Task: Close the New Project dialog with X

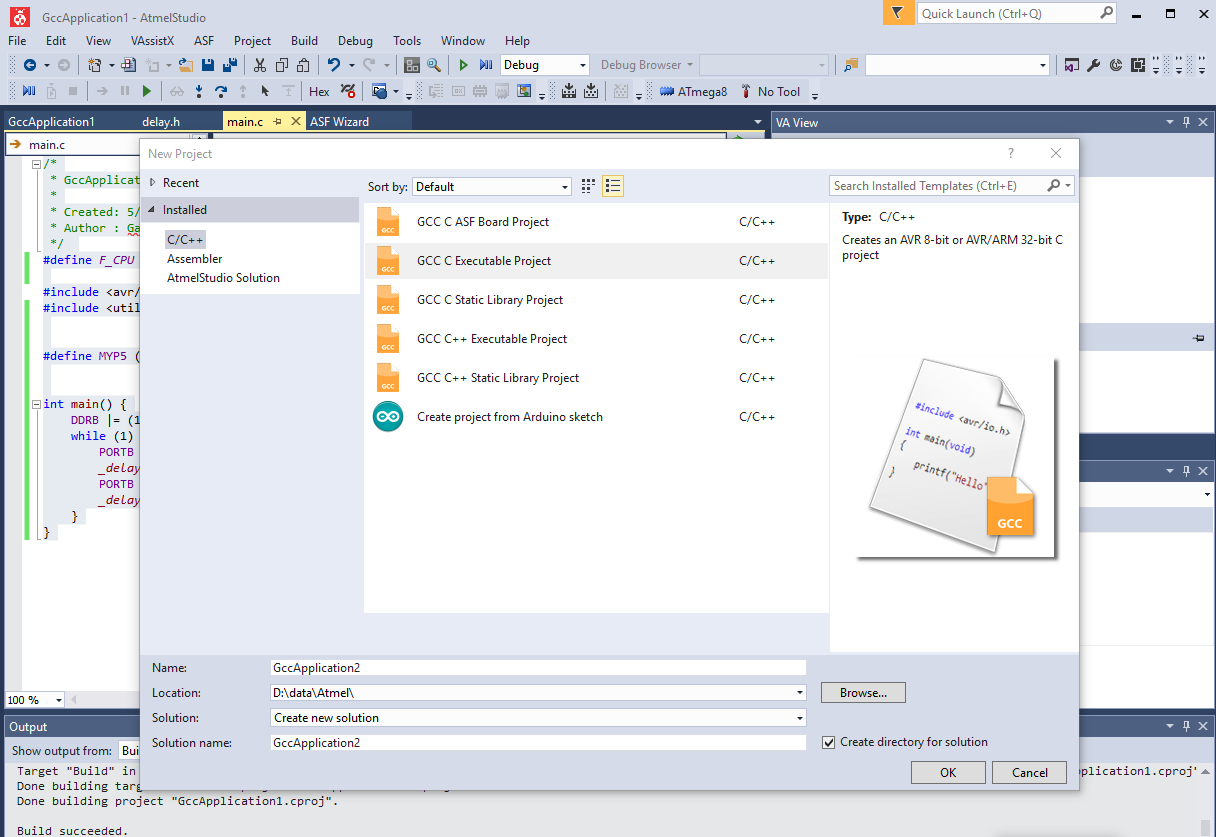Action: tap(1056, 153)
